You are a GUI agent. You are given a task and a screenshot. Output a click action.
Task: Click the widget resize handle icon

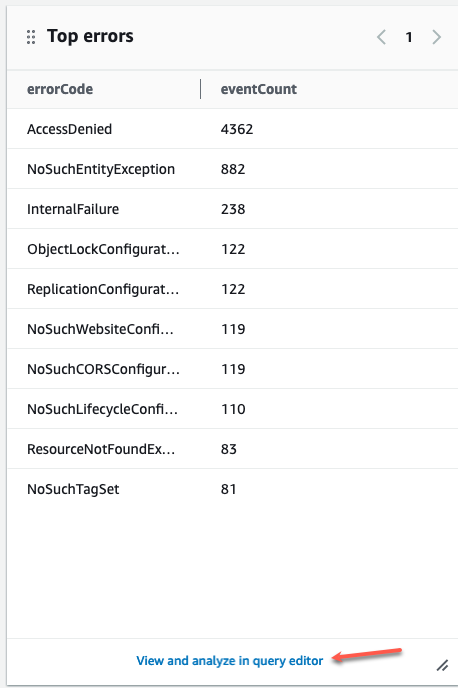[x=442, y=665]
